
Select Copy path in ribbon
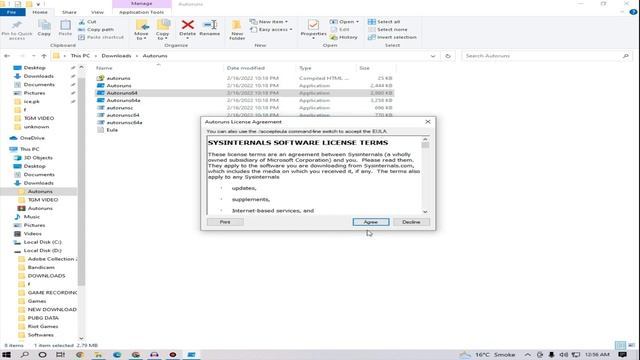(x=96, y=29)
